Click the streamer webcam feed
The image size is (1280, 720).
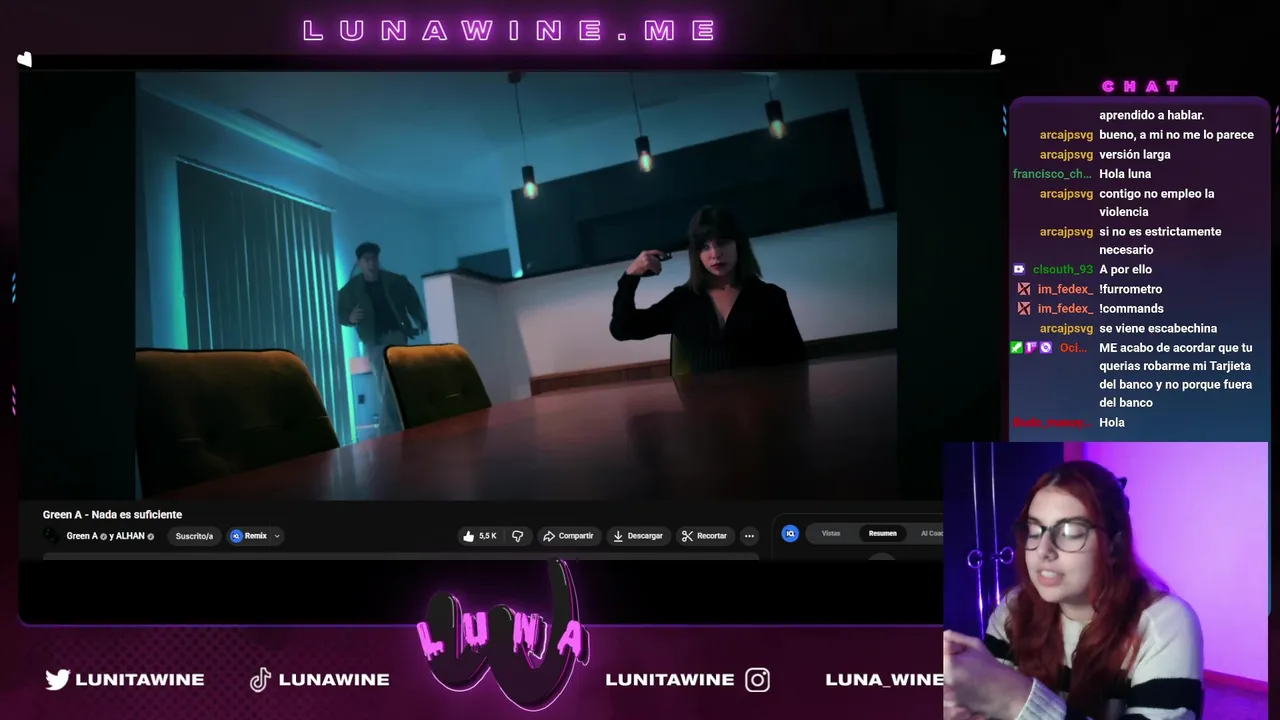[1105, 581]
